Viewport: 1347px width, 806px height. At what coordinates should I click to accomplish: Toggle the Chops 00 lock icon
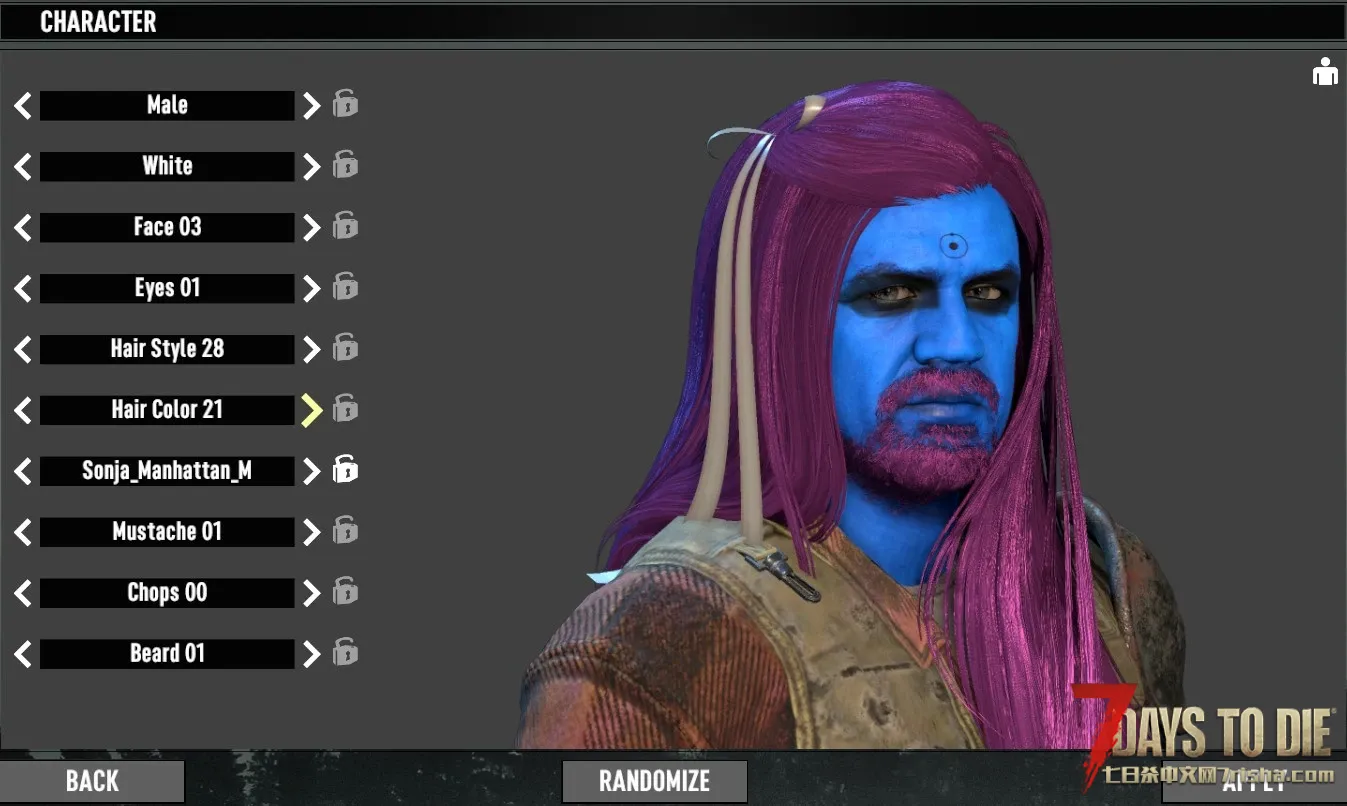[x=345, y=591]
